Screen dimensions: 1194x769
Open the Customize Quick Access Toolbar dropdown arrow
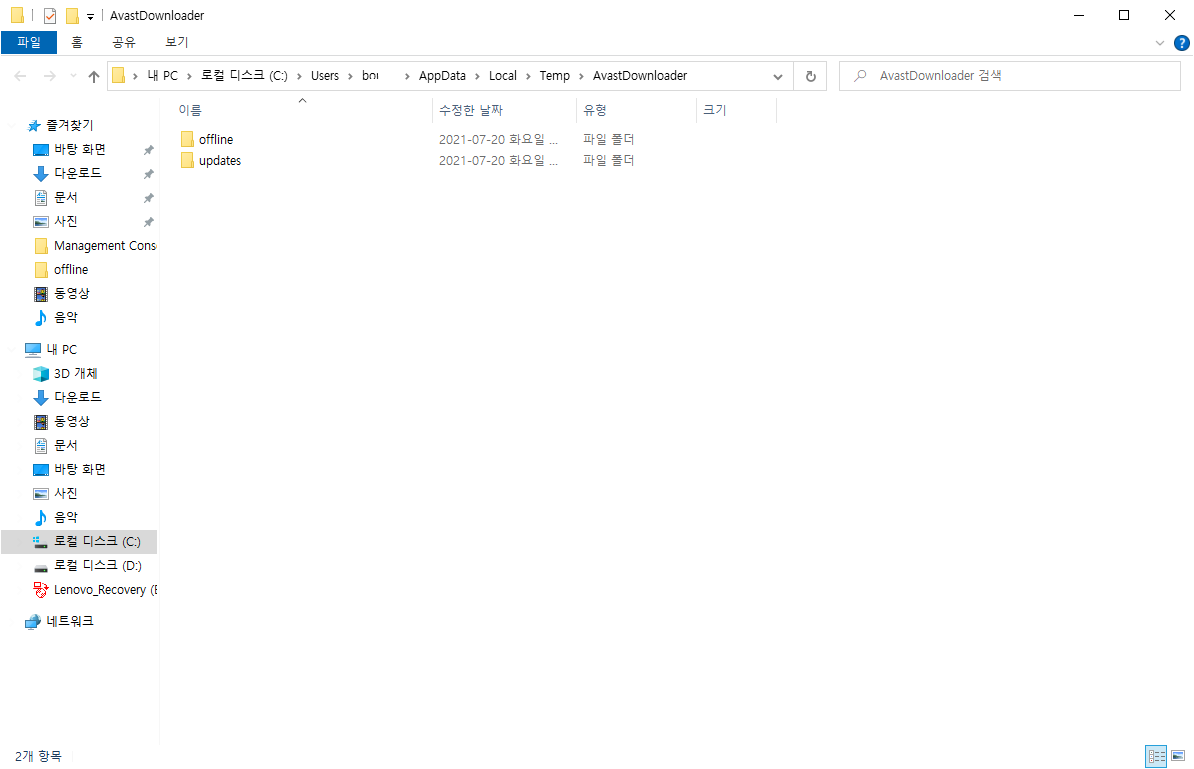click(90, 16)
